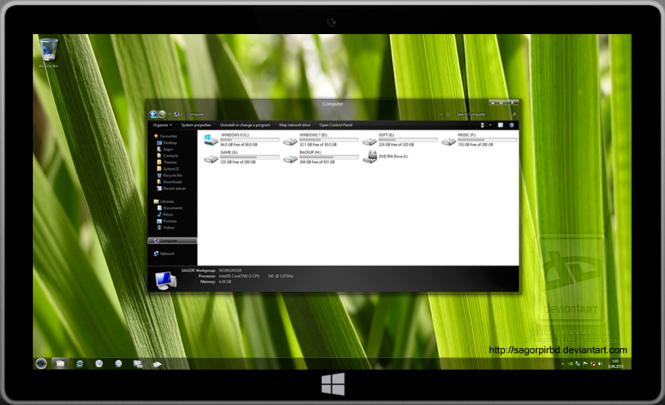Open the Documents library
Viewport: 665px width, 405px height.
click(x=170, y=208)
